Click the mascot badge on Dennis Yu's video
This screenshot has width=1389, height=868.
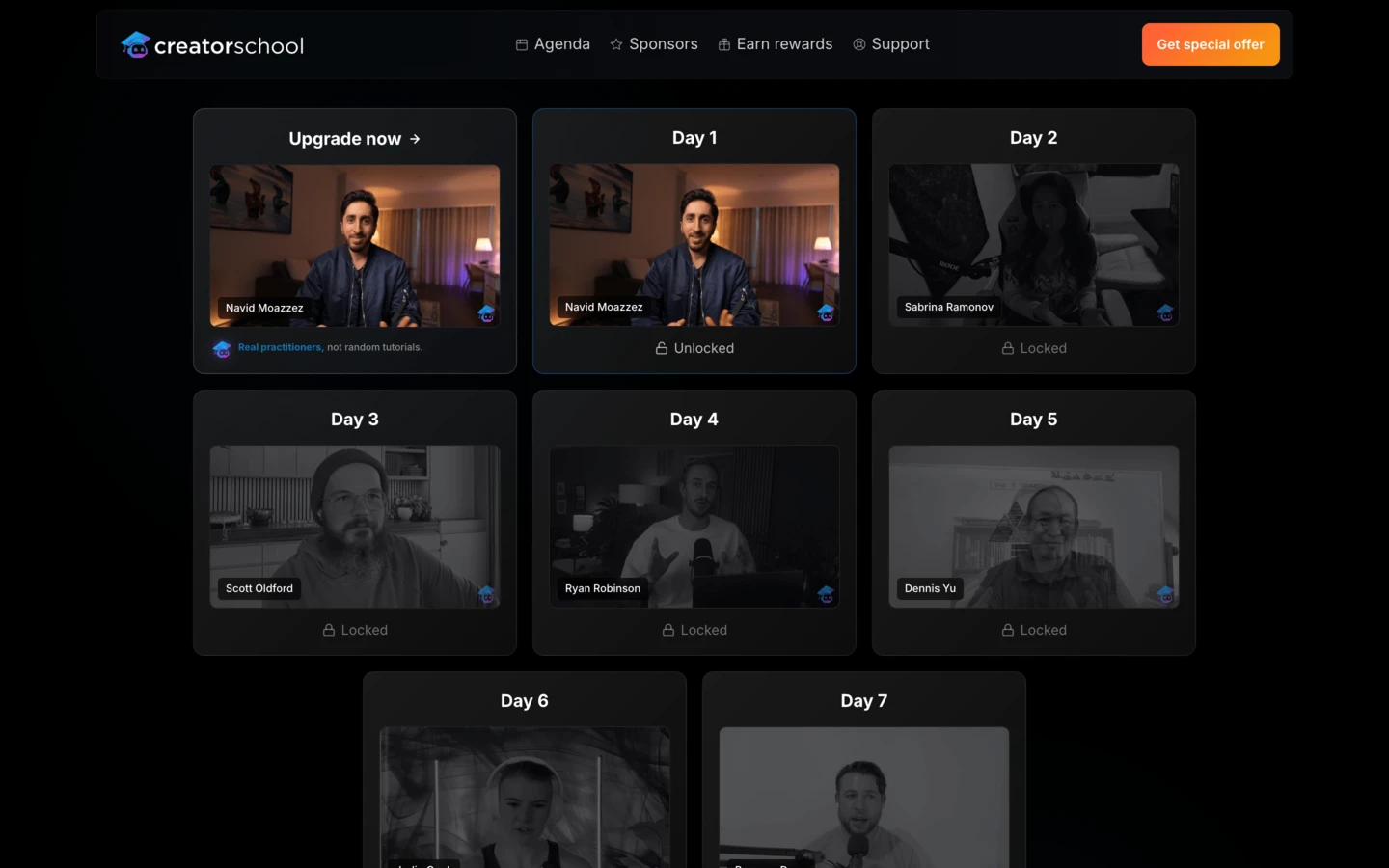pos(1165,594)
